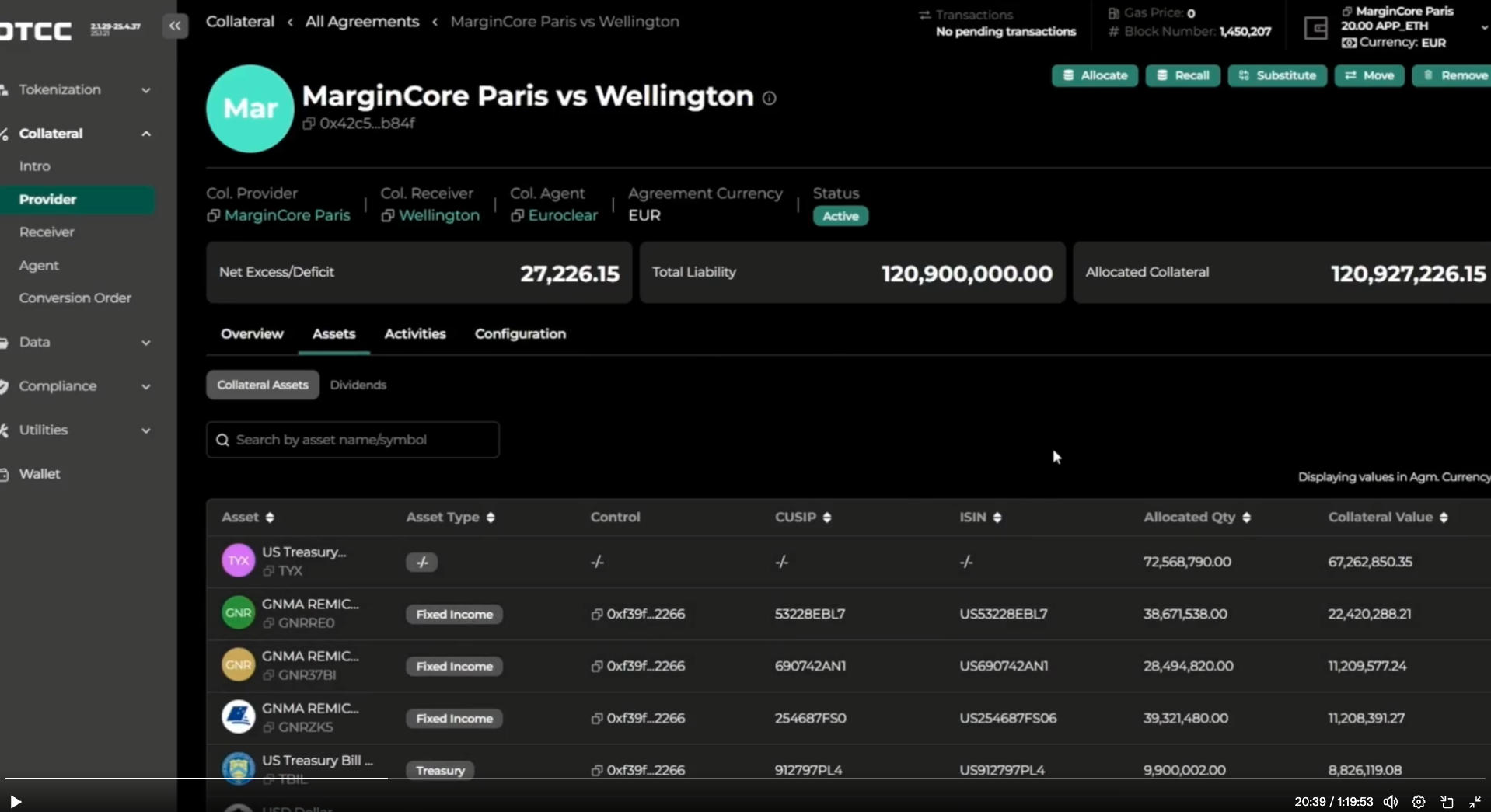Image resolution: width=1491 pixels, height=812 pixels.
Task: Select the Assets tab
Action: [333, 334]
